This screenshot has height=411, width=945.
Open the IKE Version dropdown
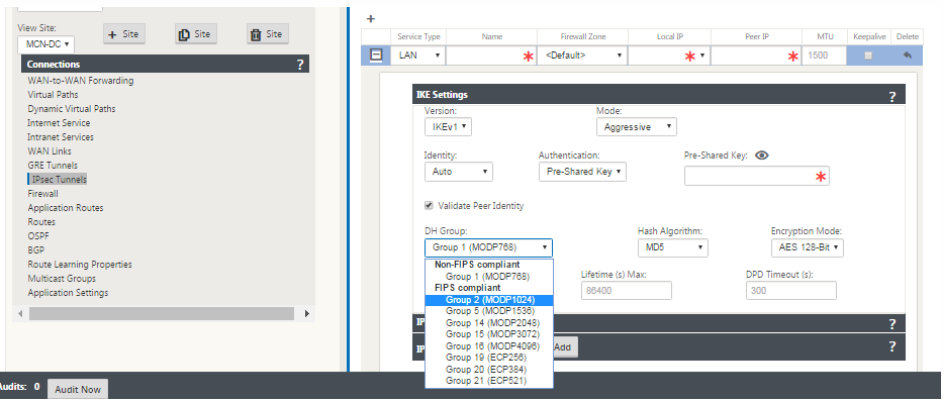[x=448, y=127]
